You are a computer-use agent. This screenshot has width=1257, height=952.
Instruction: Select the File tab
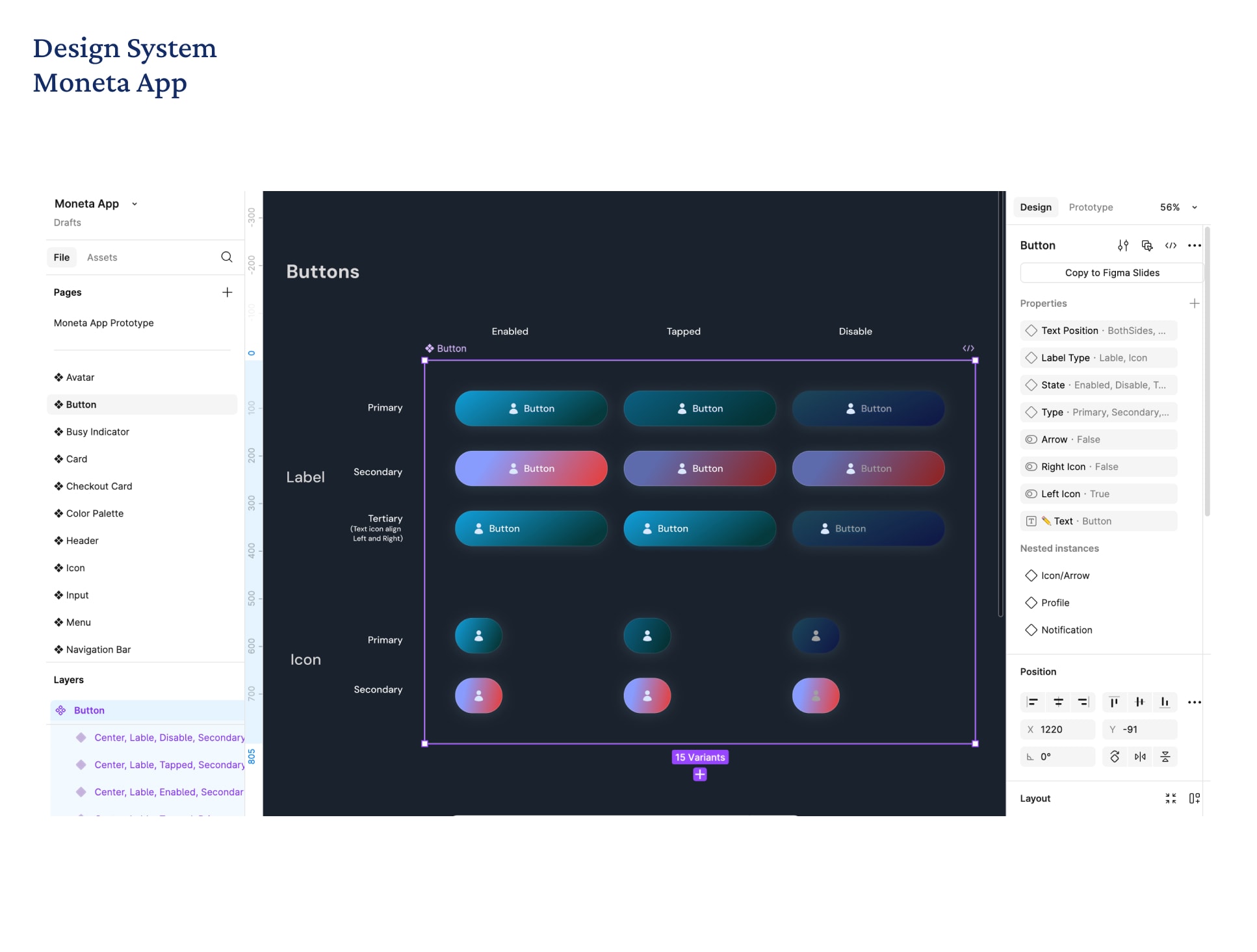(x=62, y=257)
